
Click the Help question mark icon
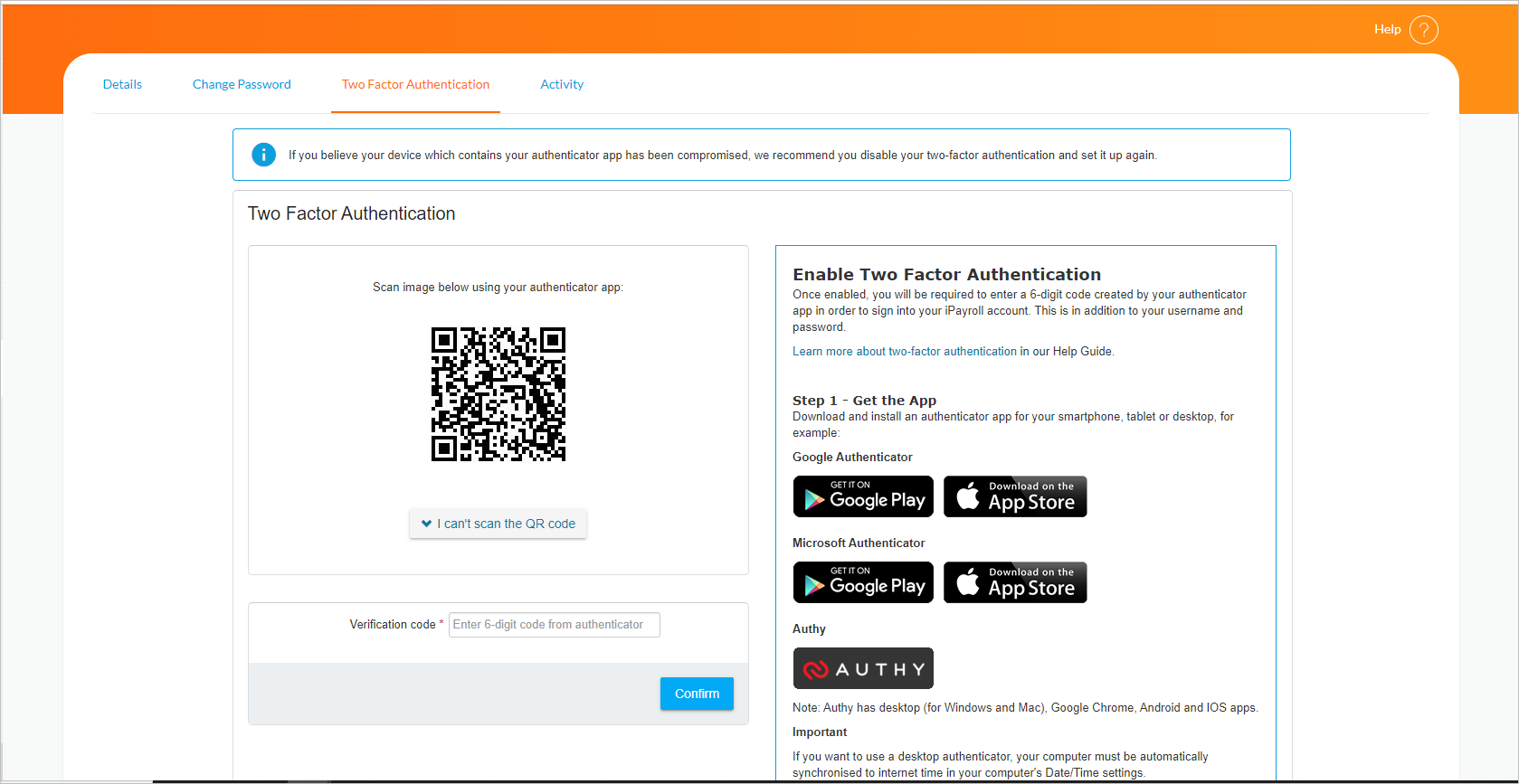point(1423,30)
